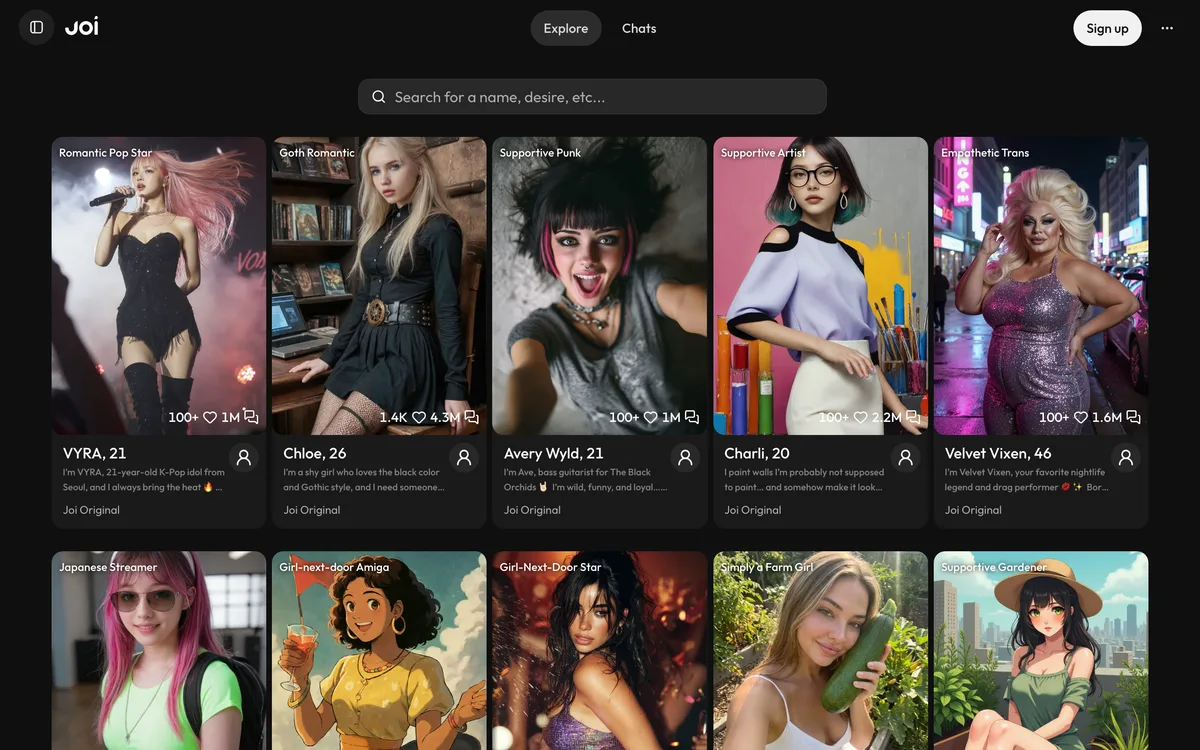Open the Velvet Vixen character image
The height and width of the screenshot is (750, 1200).
[x=1041, y=285]
